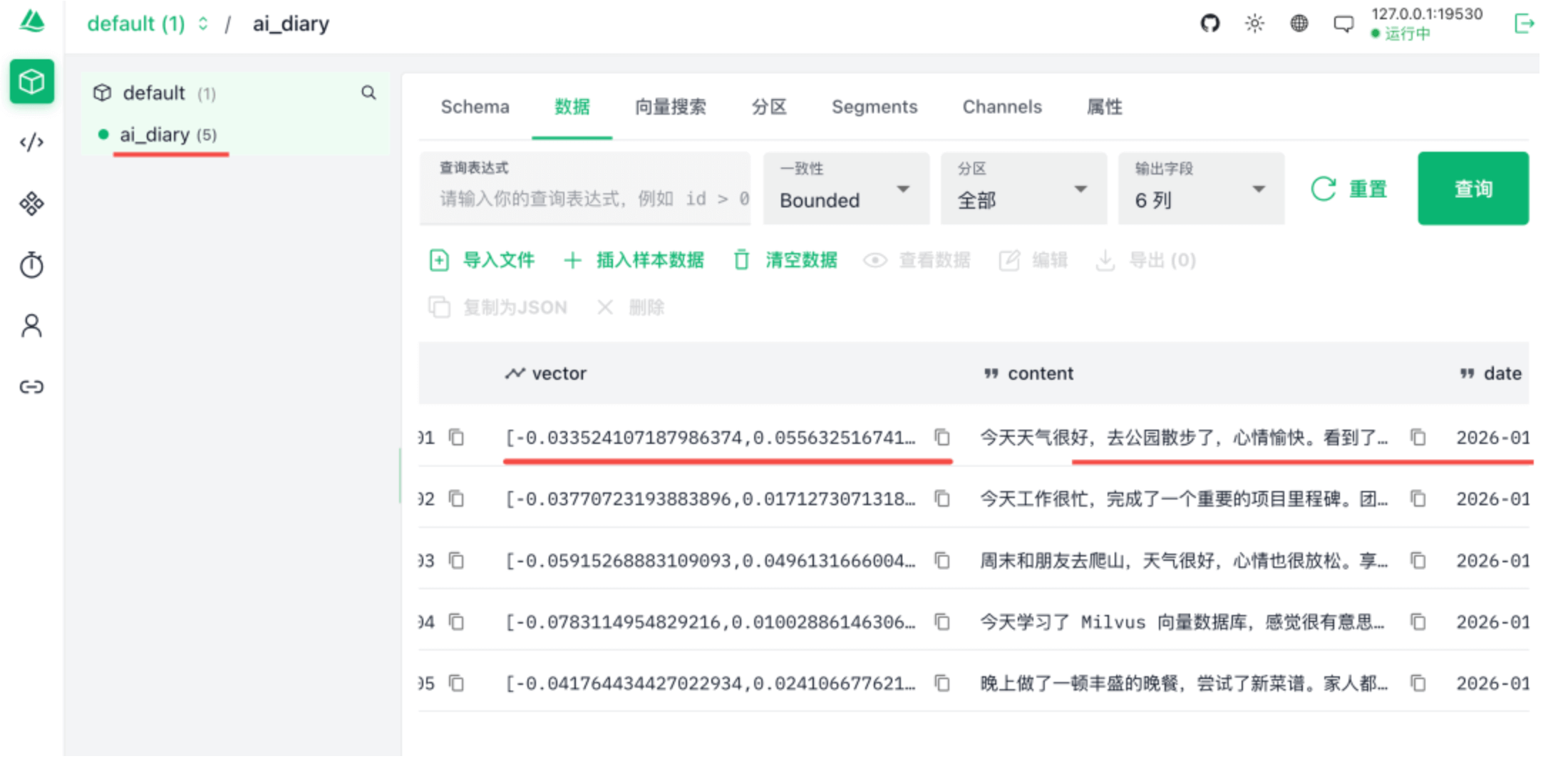The width and height of the screenshot is (1568, 781).
Task: Click the content cell 今天工作很忙
Action: 1184,499
